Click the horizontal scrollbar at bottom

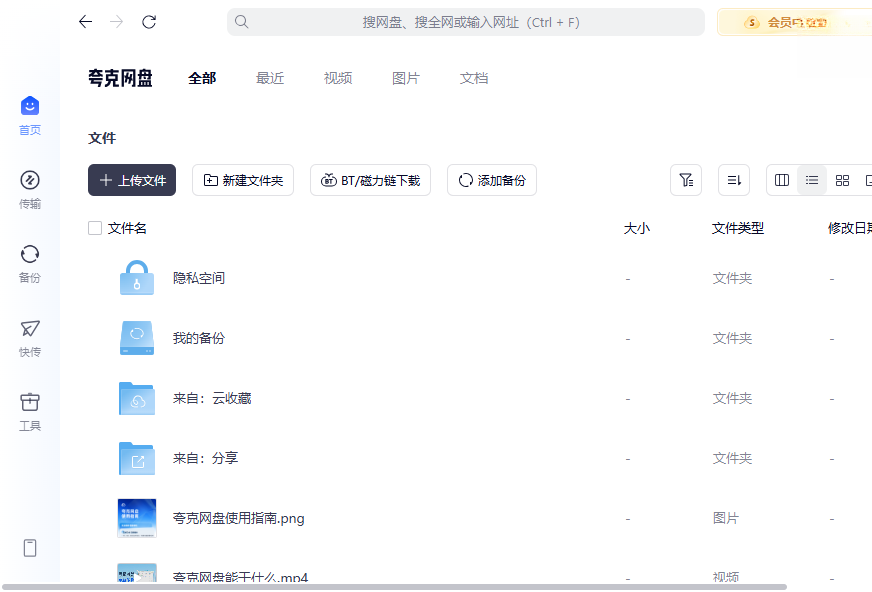(394, 587)
